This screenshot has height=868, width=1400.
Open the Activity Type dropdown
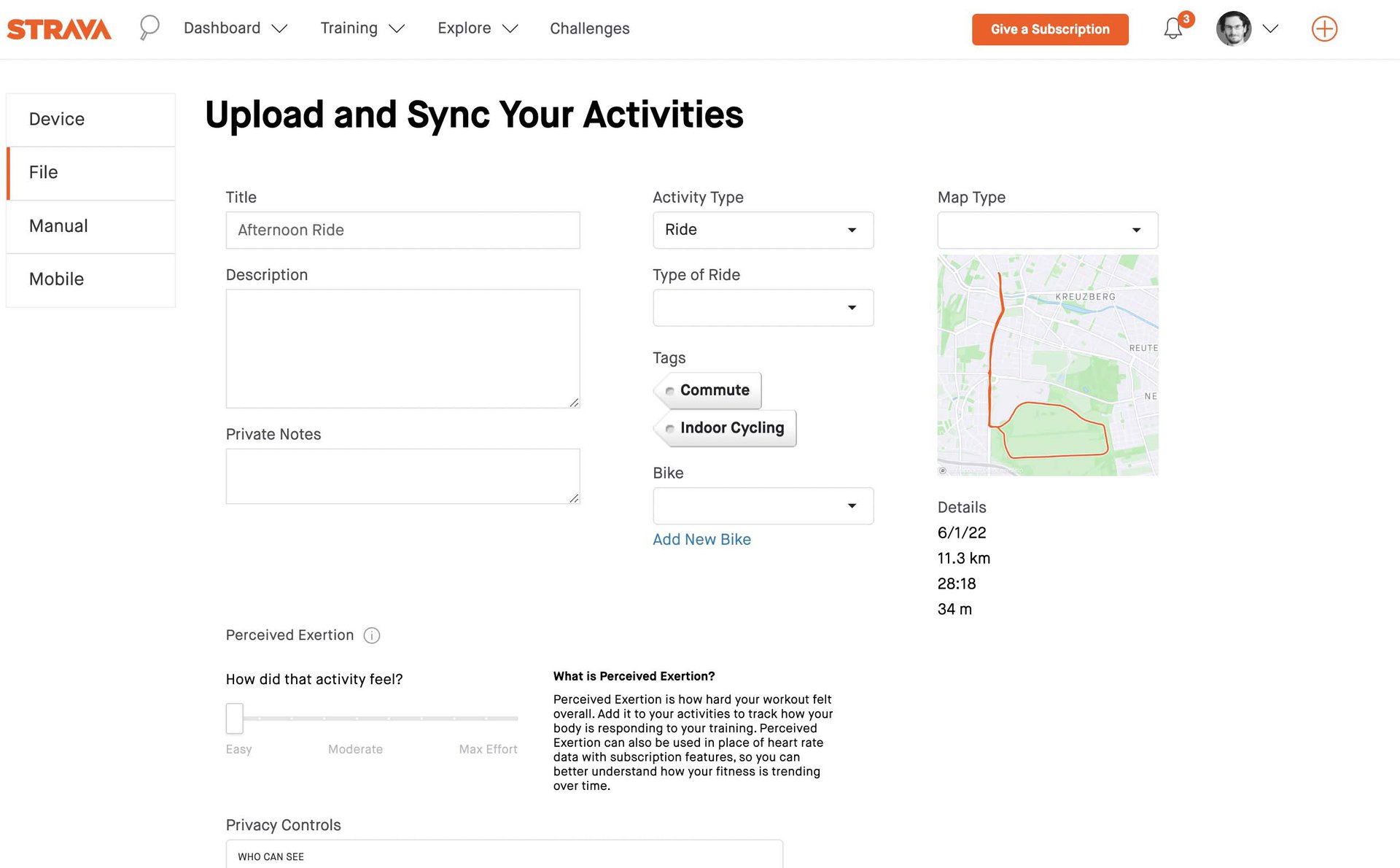click(763, 230)
